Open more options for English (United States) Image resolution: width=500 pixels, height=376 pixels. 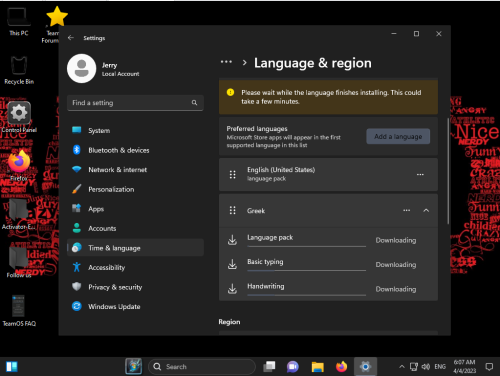point(420,174)
